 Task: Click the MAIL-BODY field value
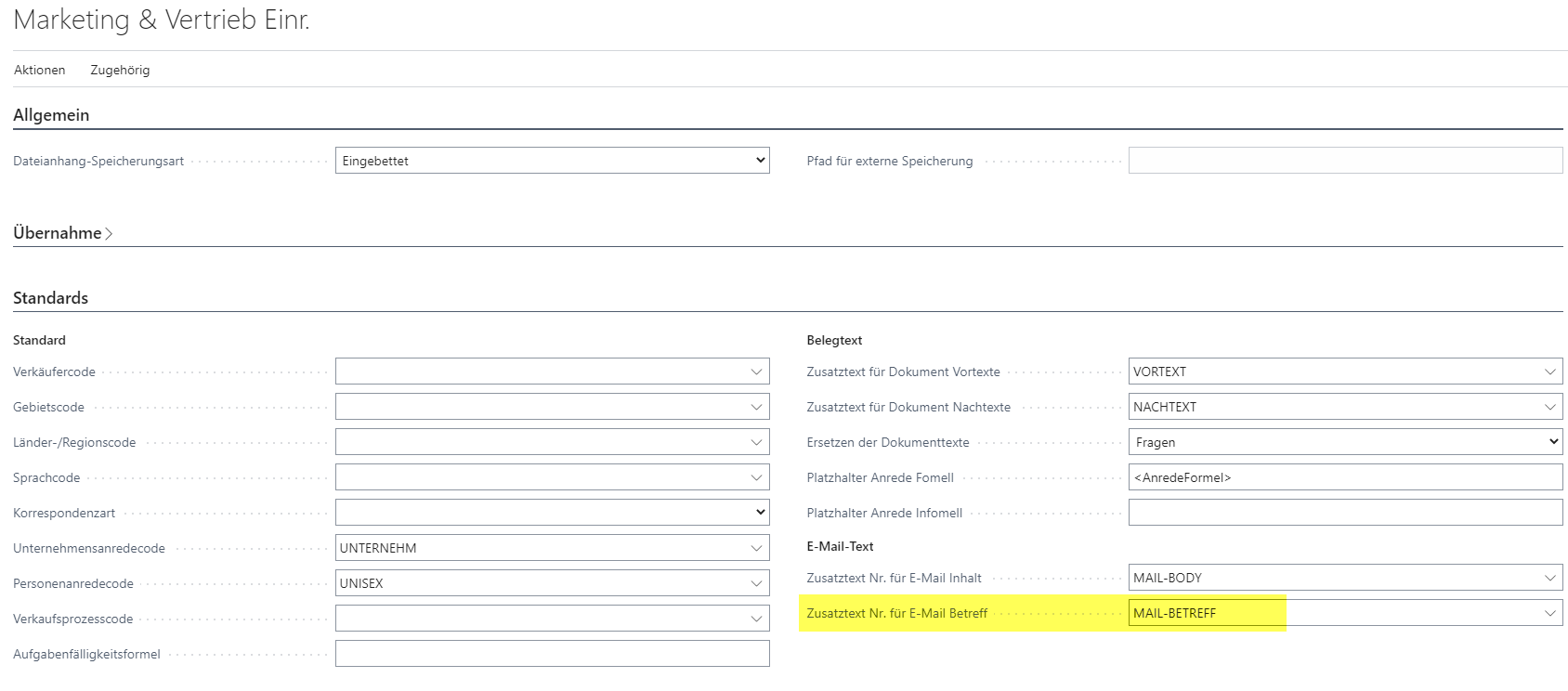(x=1168, y=578)
